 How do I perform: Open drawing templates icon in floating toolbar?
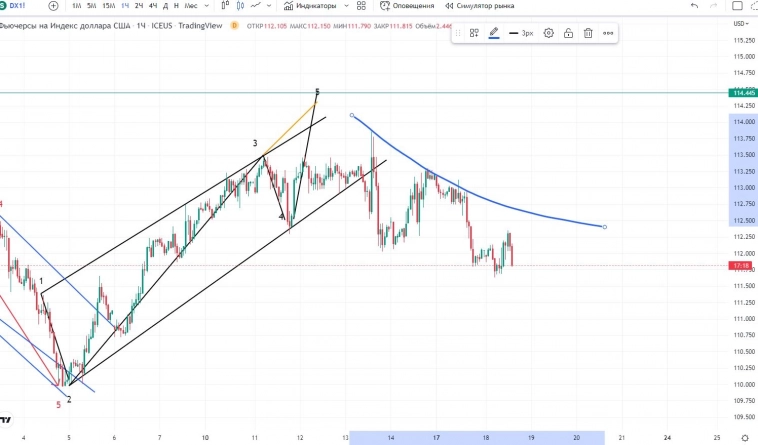click(x=474, y=33)
